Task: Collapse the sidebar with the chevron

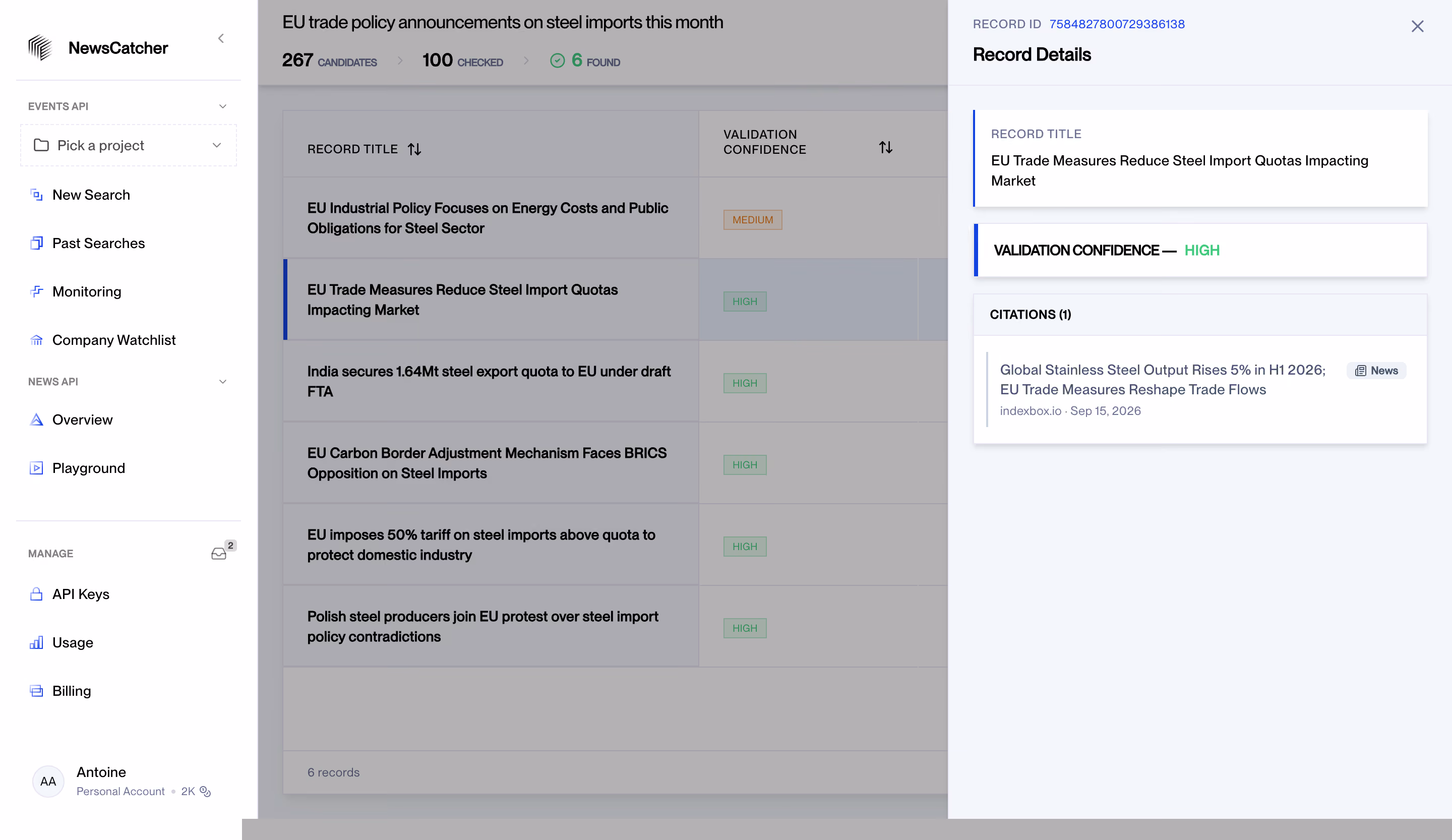Action: tap(221, 39)
